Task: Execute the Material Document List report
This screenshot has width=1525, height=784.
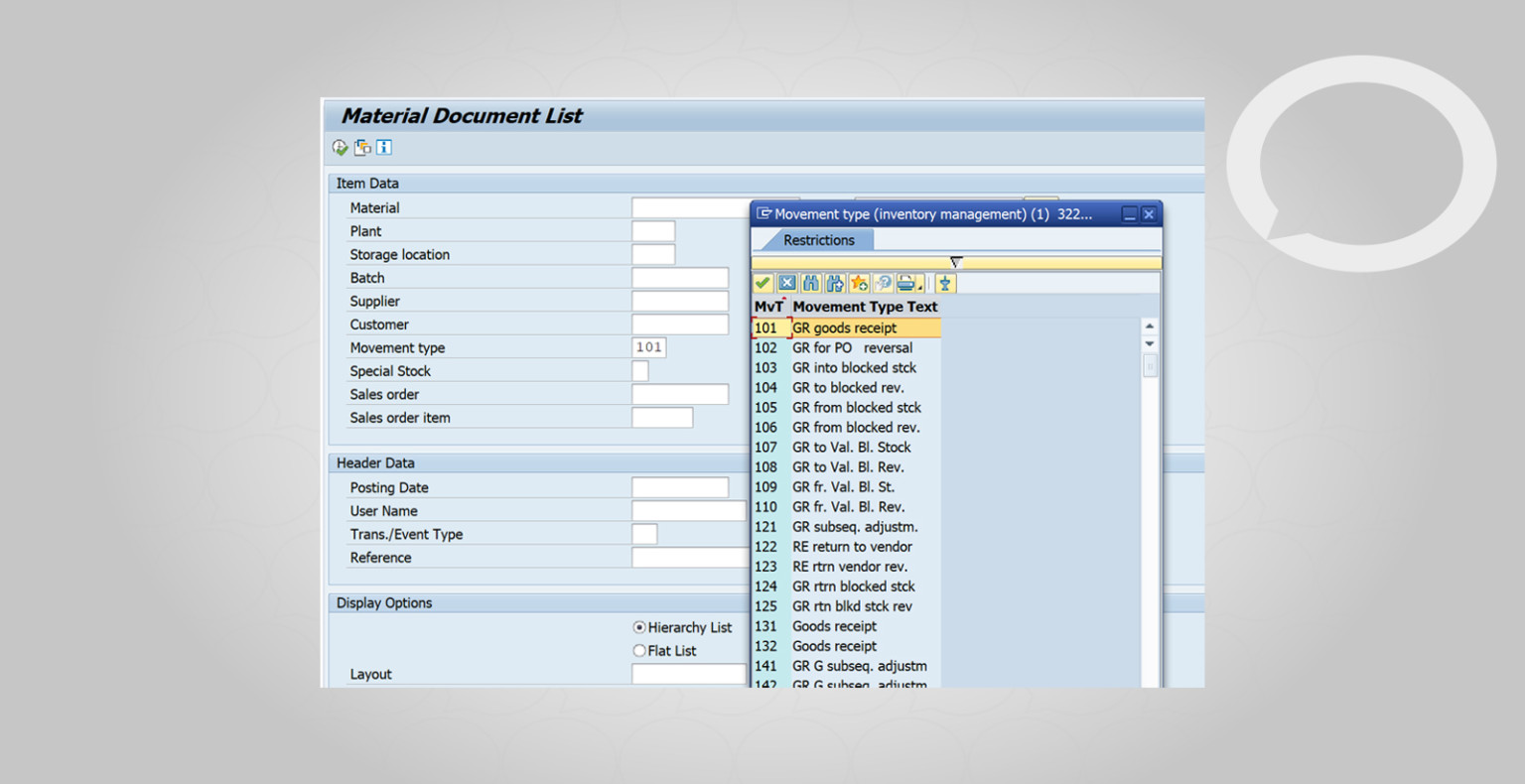Action: click(x=340, y=146)
